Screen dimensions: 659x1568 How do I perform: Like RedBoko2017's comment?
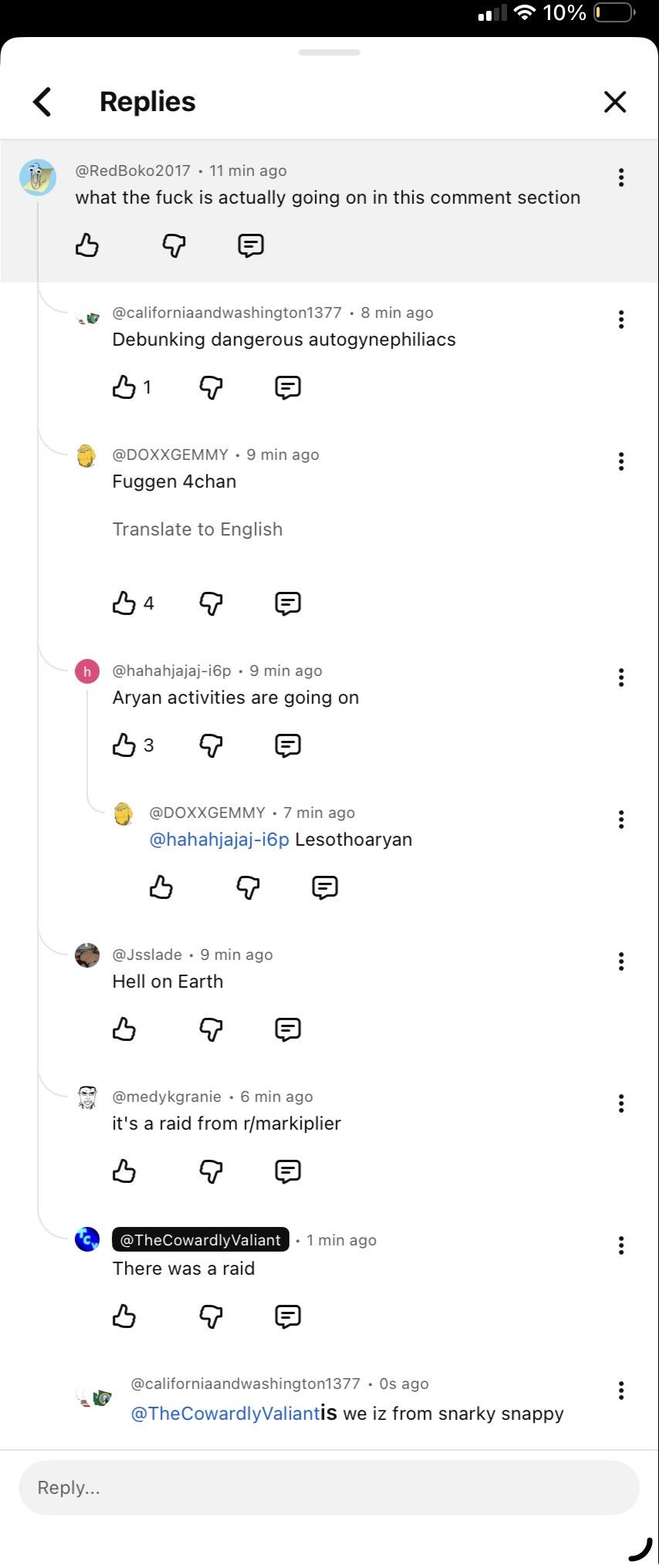[x=87, y=245]
